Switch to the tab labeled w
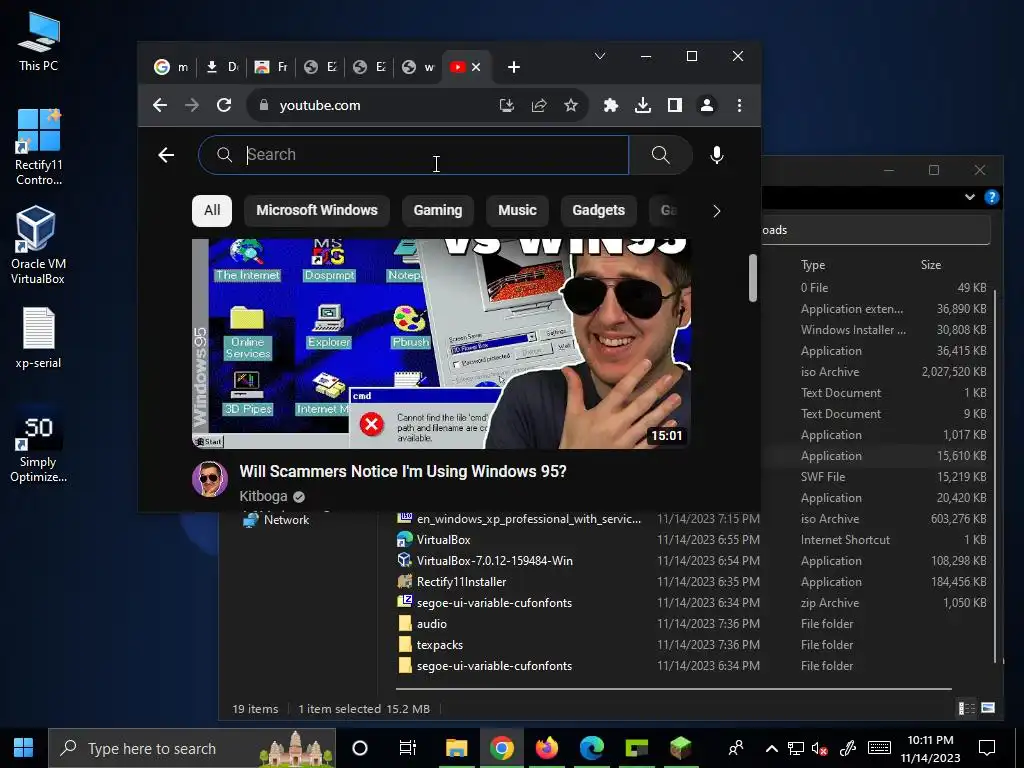This screenshot has width=1024, height=768. pyautogui.click(x=418, y=67)
